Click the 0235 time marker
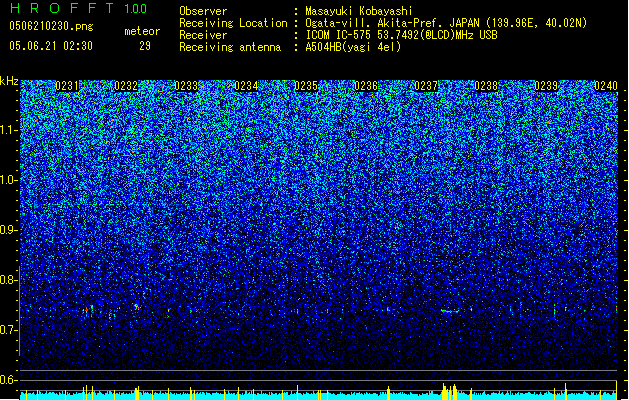Image resolution: width=629 pixels, height=400 pixels. (306, 86)
